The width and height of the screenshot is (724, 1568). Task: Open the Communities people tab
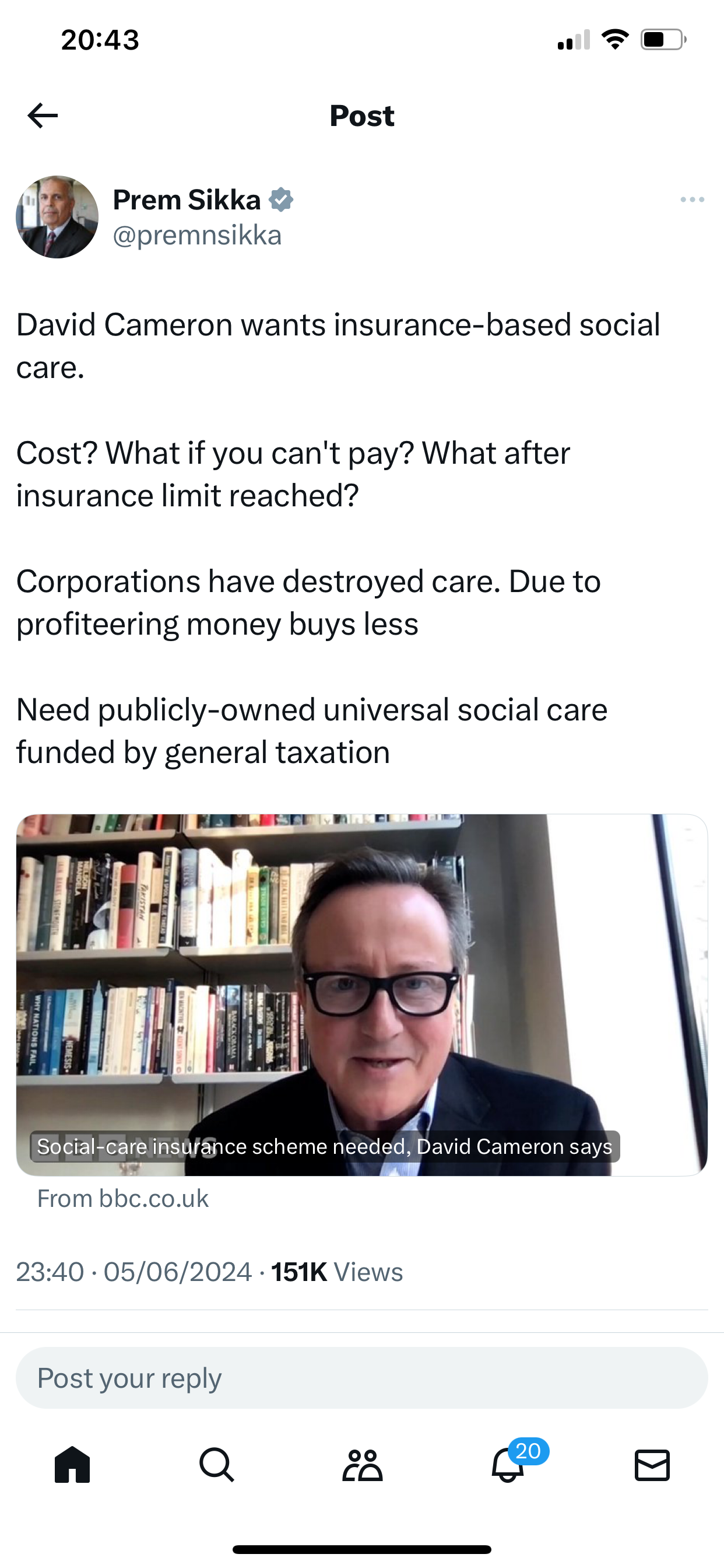point(362,1464)
